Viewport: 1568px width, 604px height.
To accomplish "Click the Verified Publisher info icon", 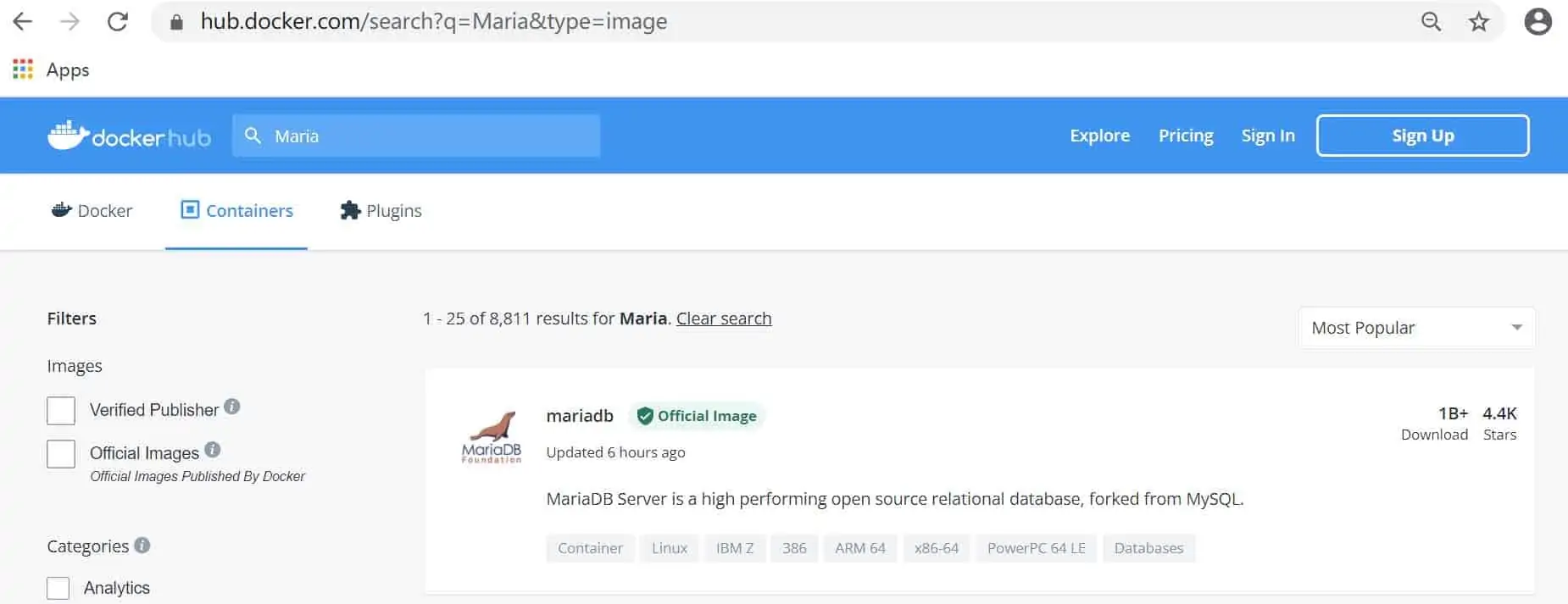I will [232, 407].
